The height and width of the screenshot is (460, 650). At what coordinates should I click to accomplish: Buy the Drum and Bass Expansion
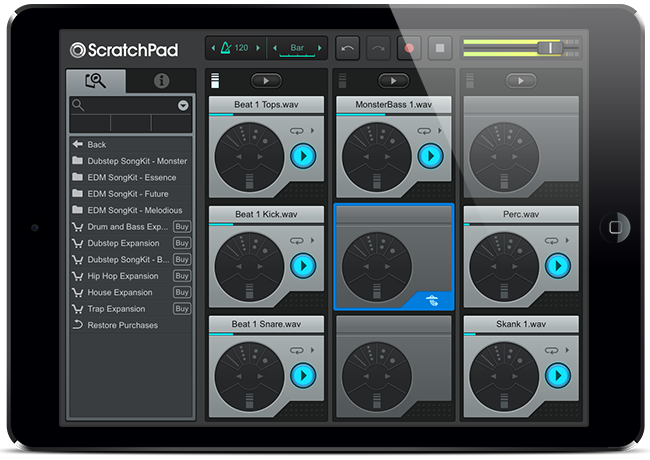pyautogui.click(x=182, y=227)
